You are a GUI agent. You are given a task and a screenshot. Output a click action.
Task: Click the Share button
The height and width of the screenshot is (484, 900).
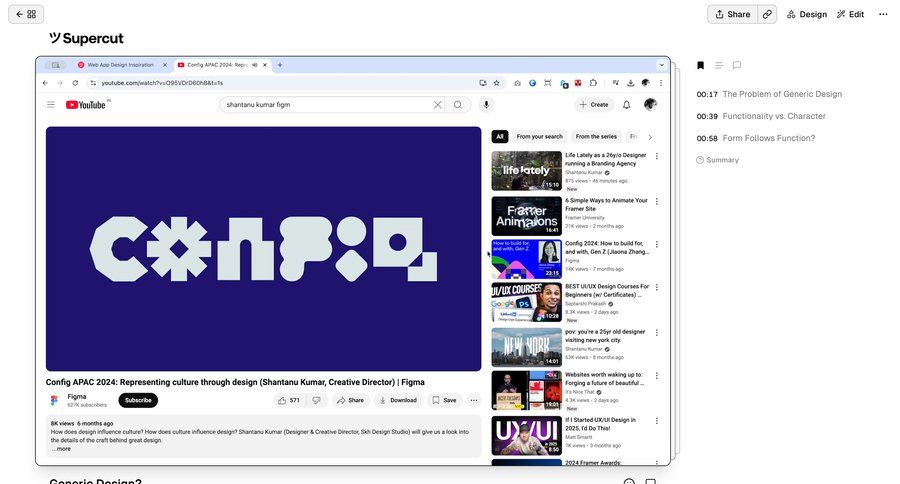point(732,14)
